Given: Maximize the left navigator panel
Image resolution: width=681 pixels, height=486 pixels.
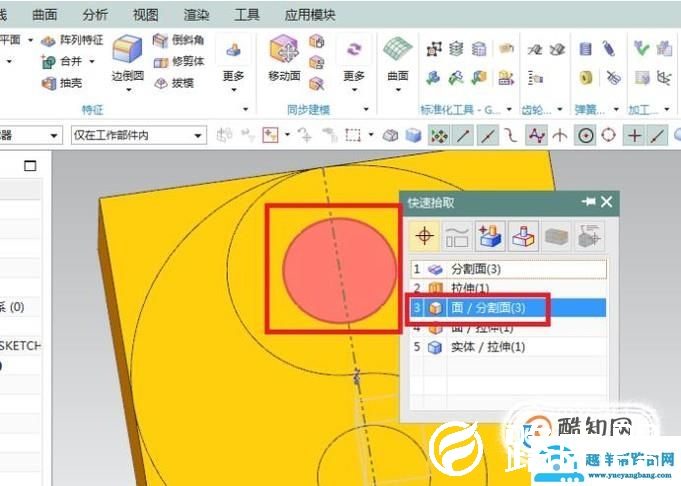Looking at the screenshot, I should point(30,165).
